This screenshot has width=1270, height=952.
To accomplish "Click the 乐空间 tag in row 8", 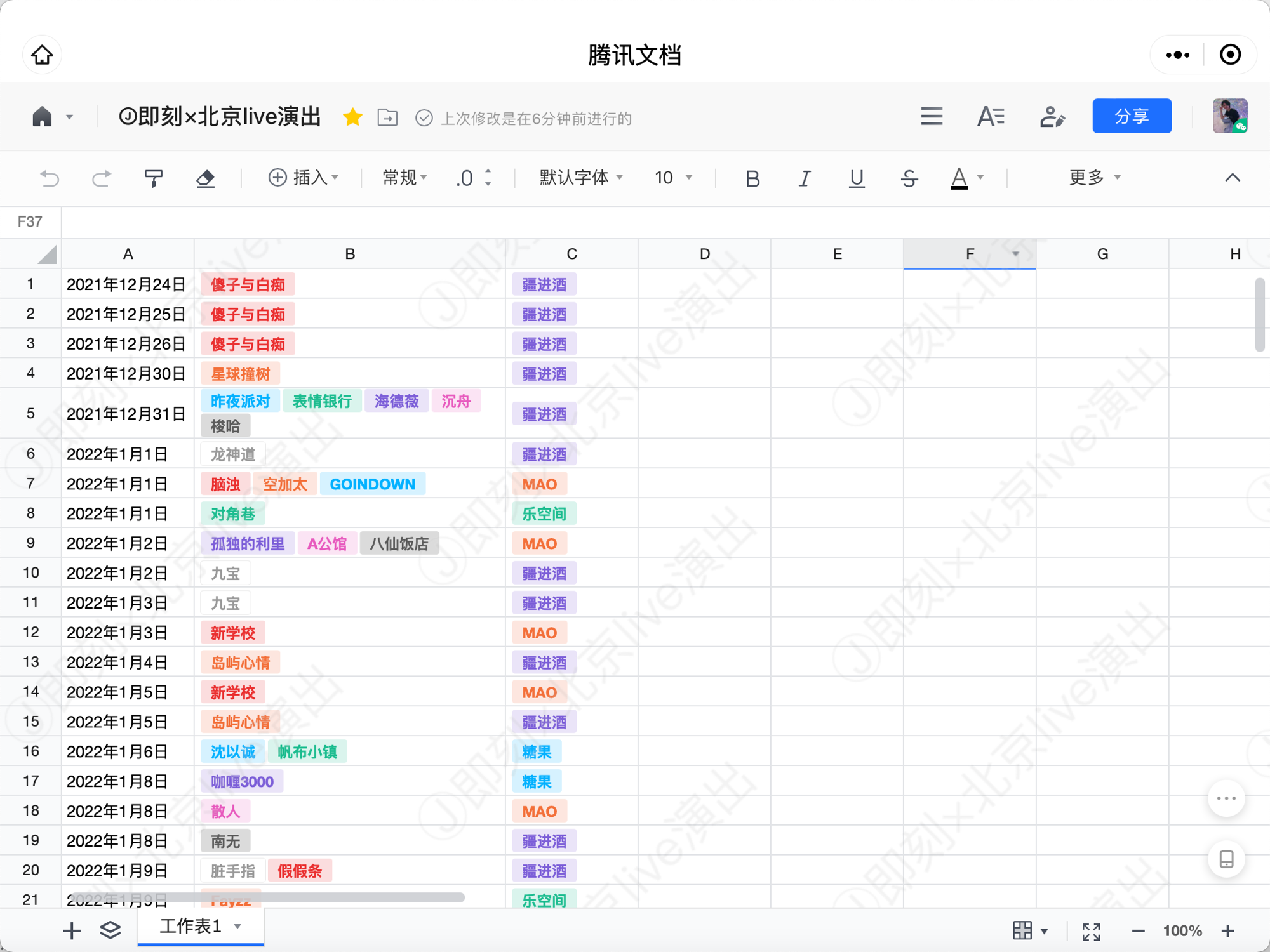I will tap(544, 514).
